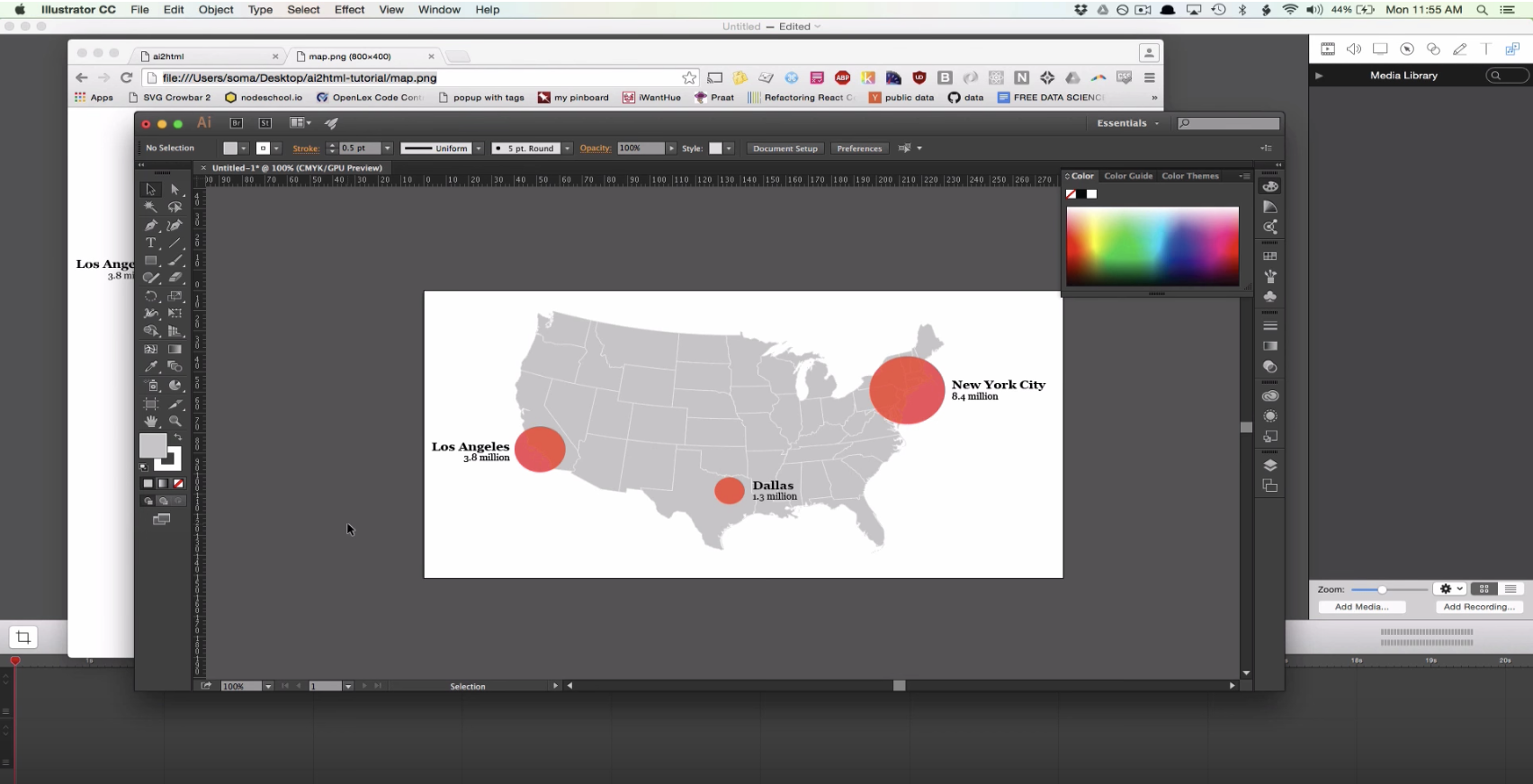The image size is (1533, 784).
Task: Open the stroke color dropdown arrow
Action: click(276, 148)
